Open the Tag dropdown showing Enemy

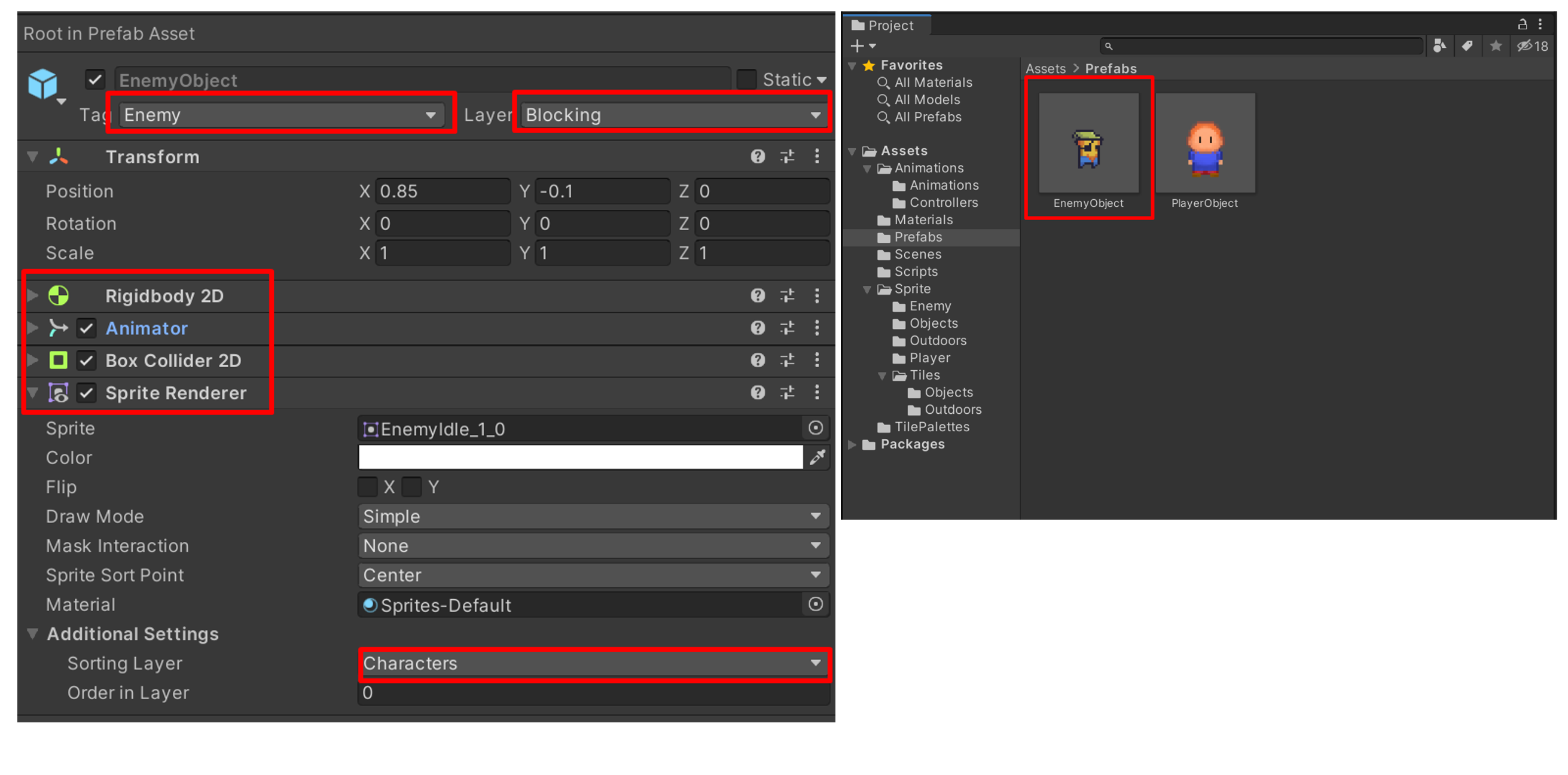[x=280, y=115]
